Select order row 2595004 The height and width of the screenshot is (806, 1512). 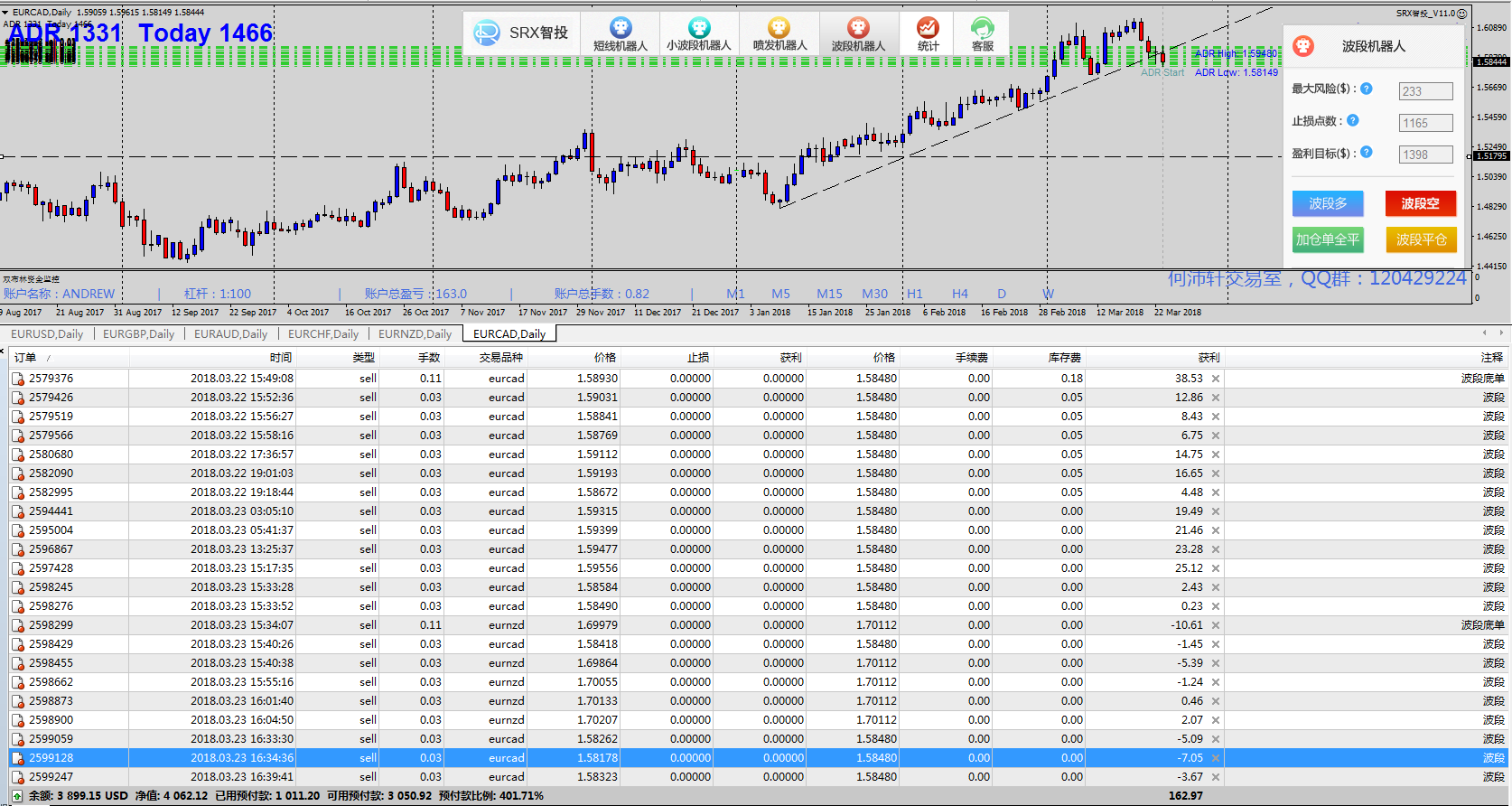point(757,530)
